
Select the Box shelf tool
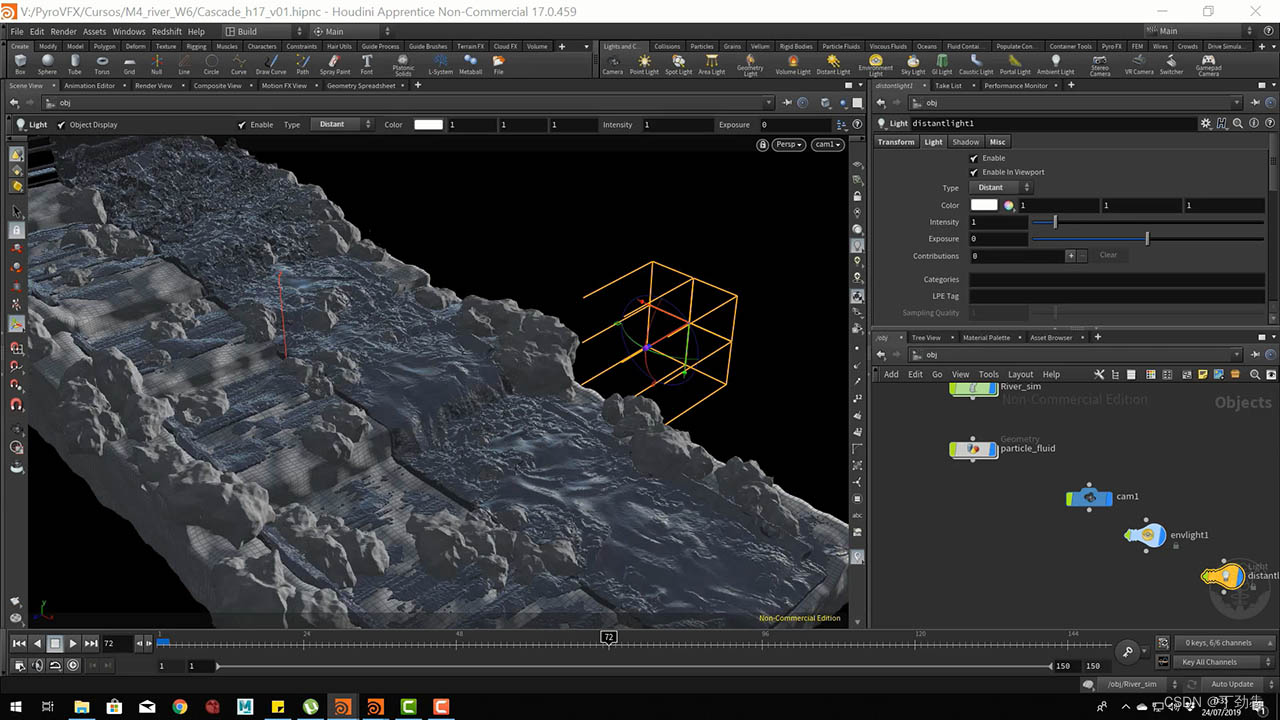pos(21,65)
